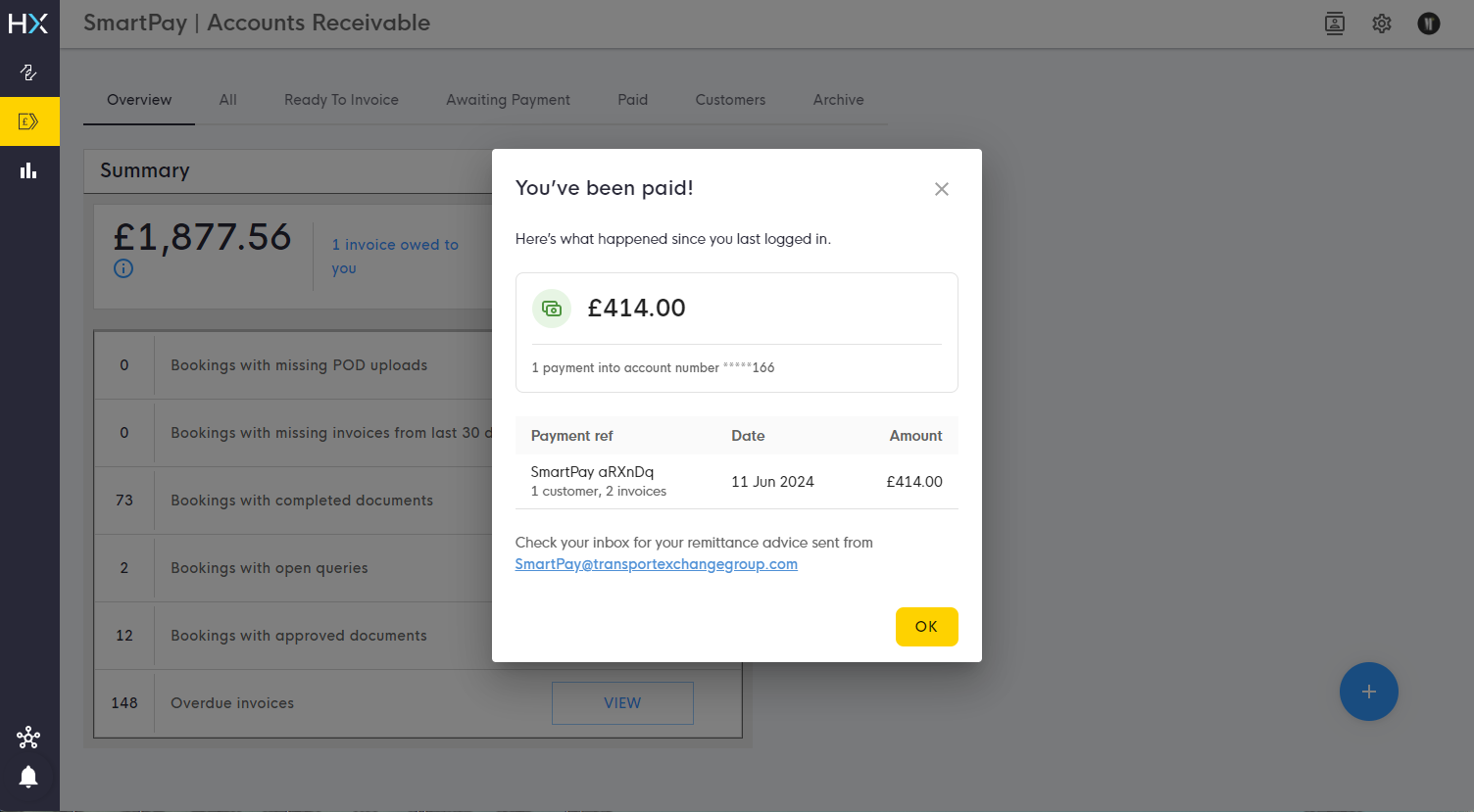Open the notifications bell
Viewport: 1474px width, 812px height.
click(x=28, y=778)
